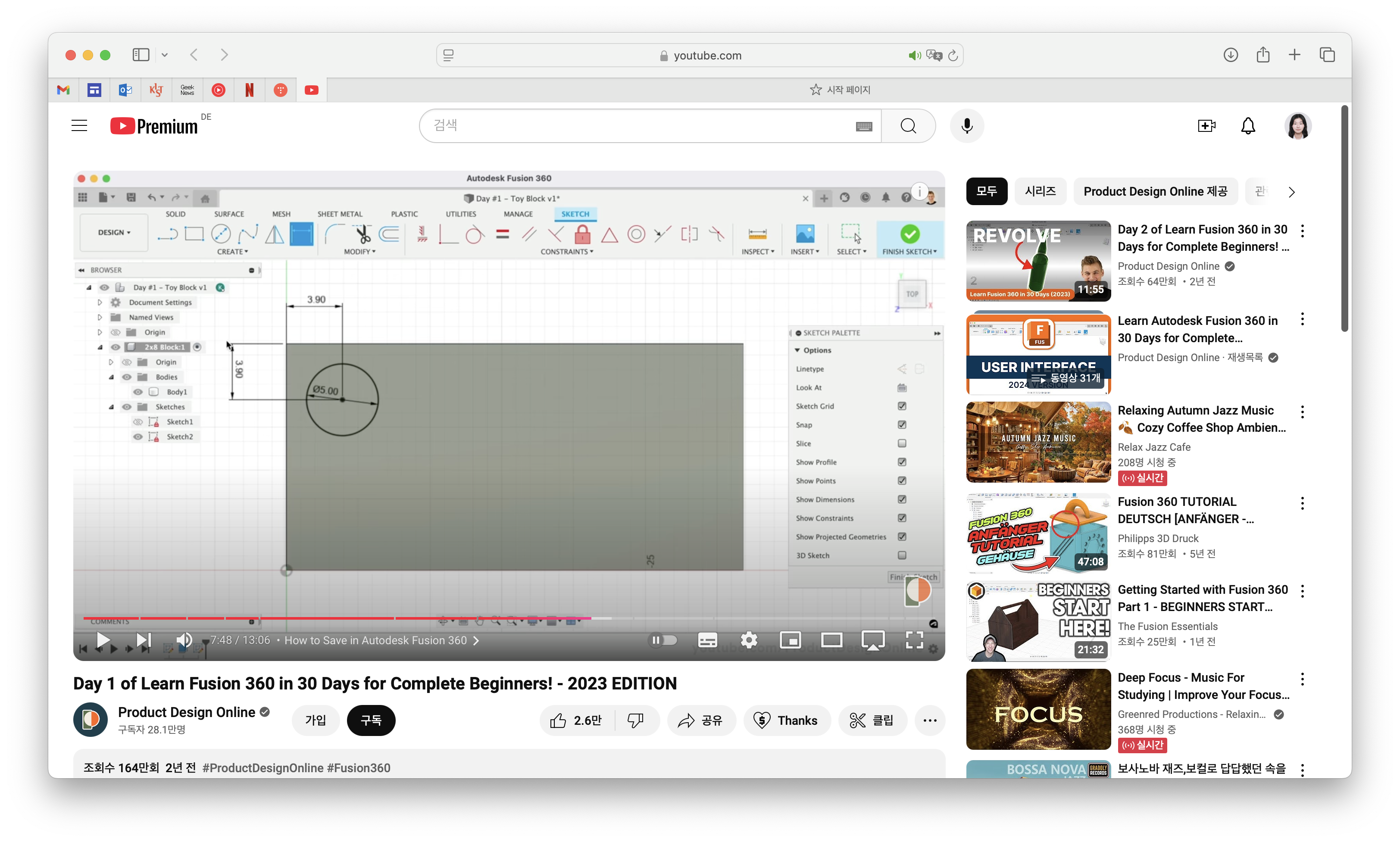Toggle the autoplay switch
Viewport: 1400px width, 842px height.
tap(663, 640)
